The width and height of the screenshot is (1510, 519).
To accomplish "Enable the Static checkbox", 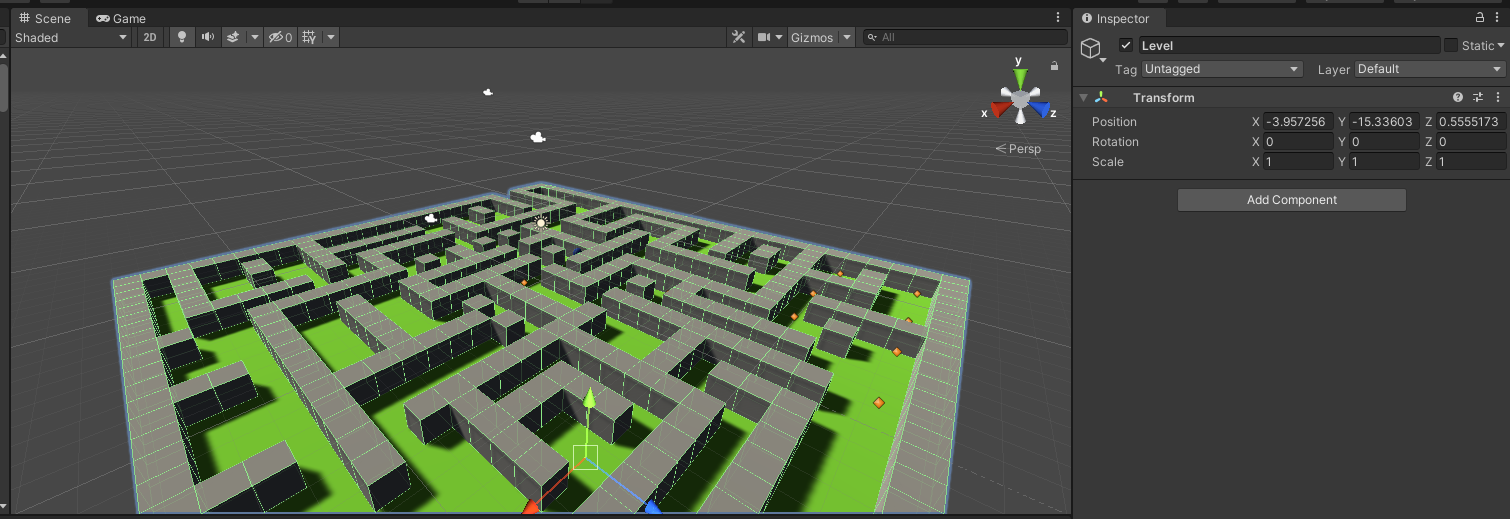I will point(1450,45).
